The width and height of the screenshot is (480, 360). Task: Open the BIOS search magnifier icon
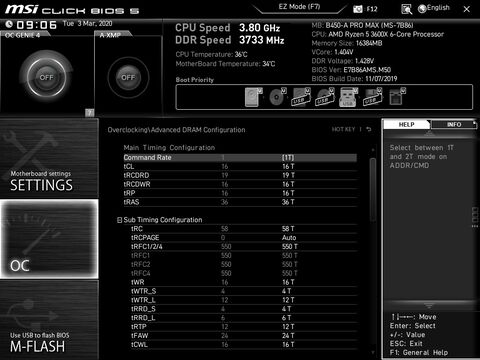(406, 9)
